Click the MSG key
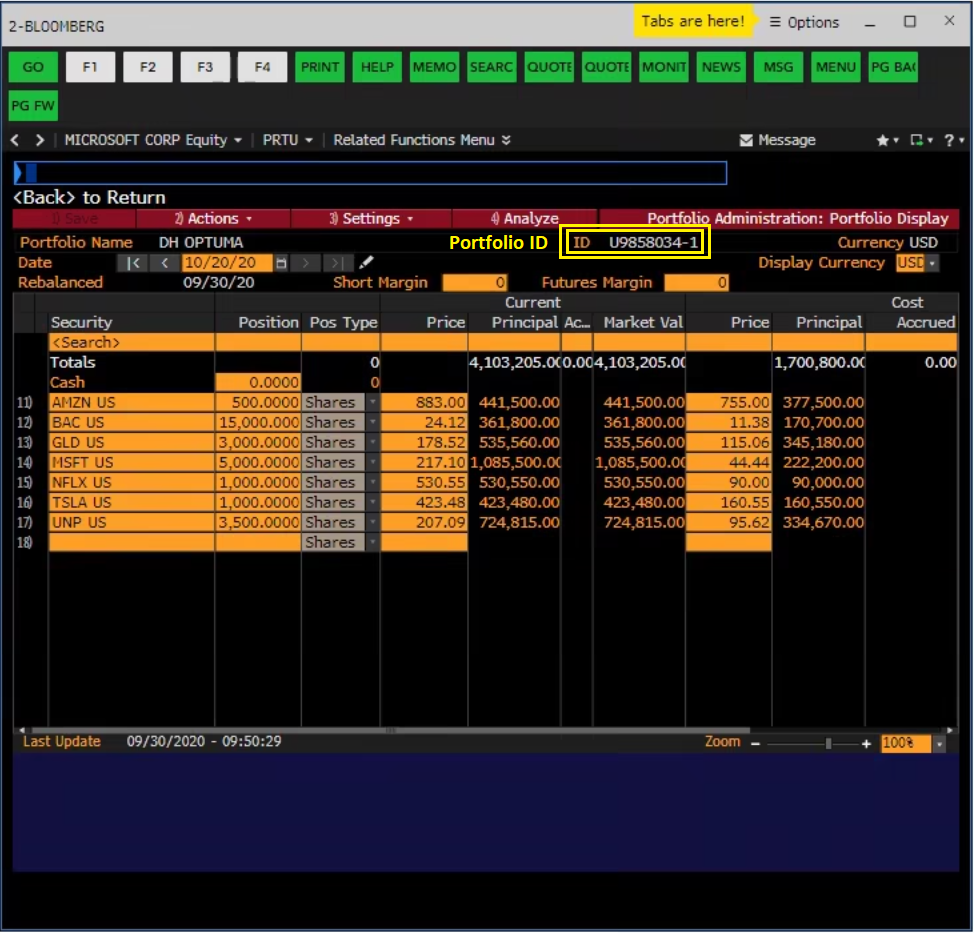 (x=778, y=67)
